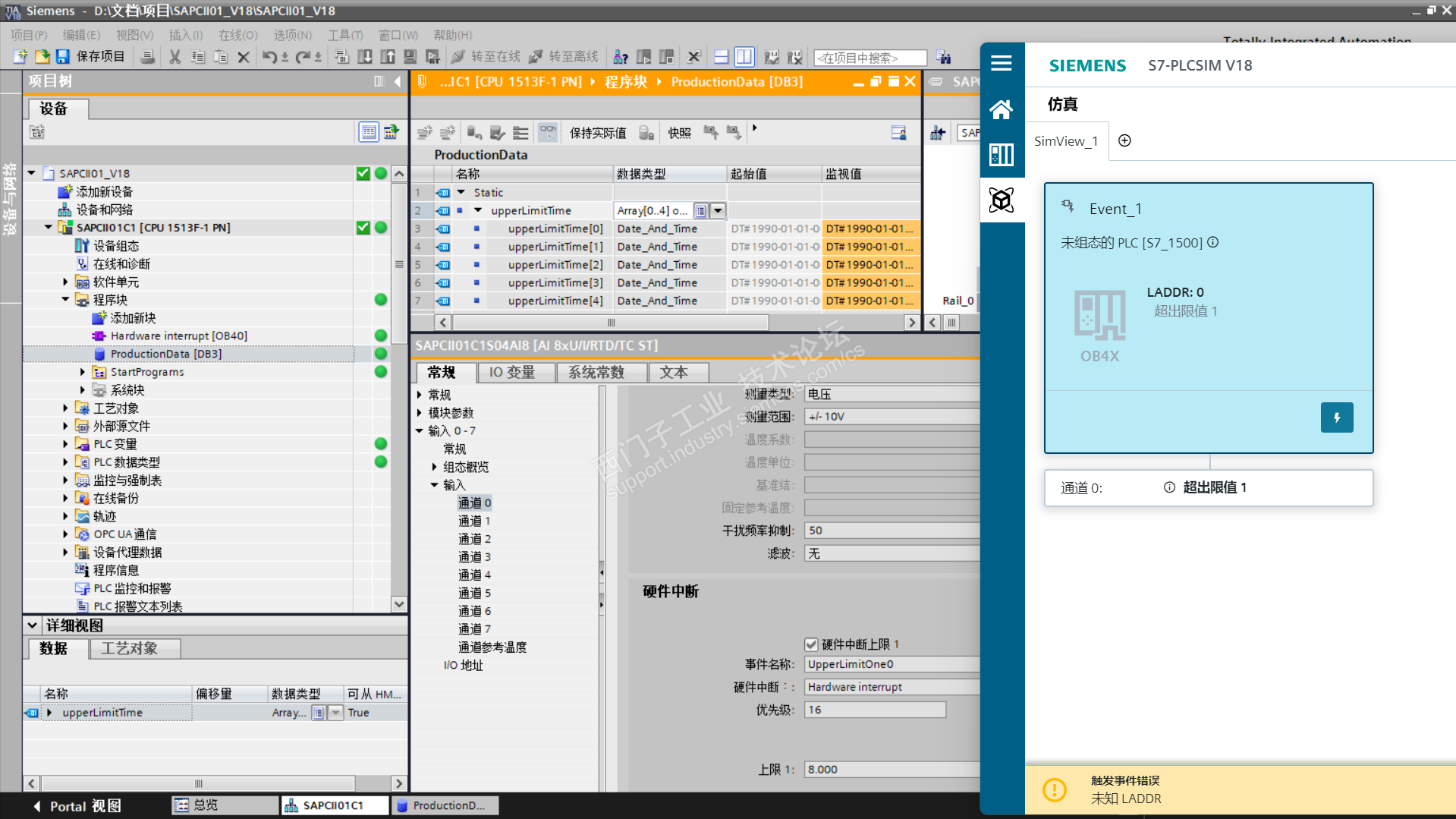The height and width of the screenshot is (819, 1456).
Task: Click the open project folder icon
Action: pyautogui.click(x=42, y=57)
